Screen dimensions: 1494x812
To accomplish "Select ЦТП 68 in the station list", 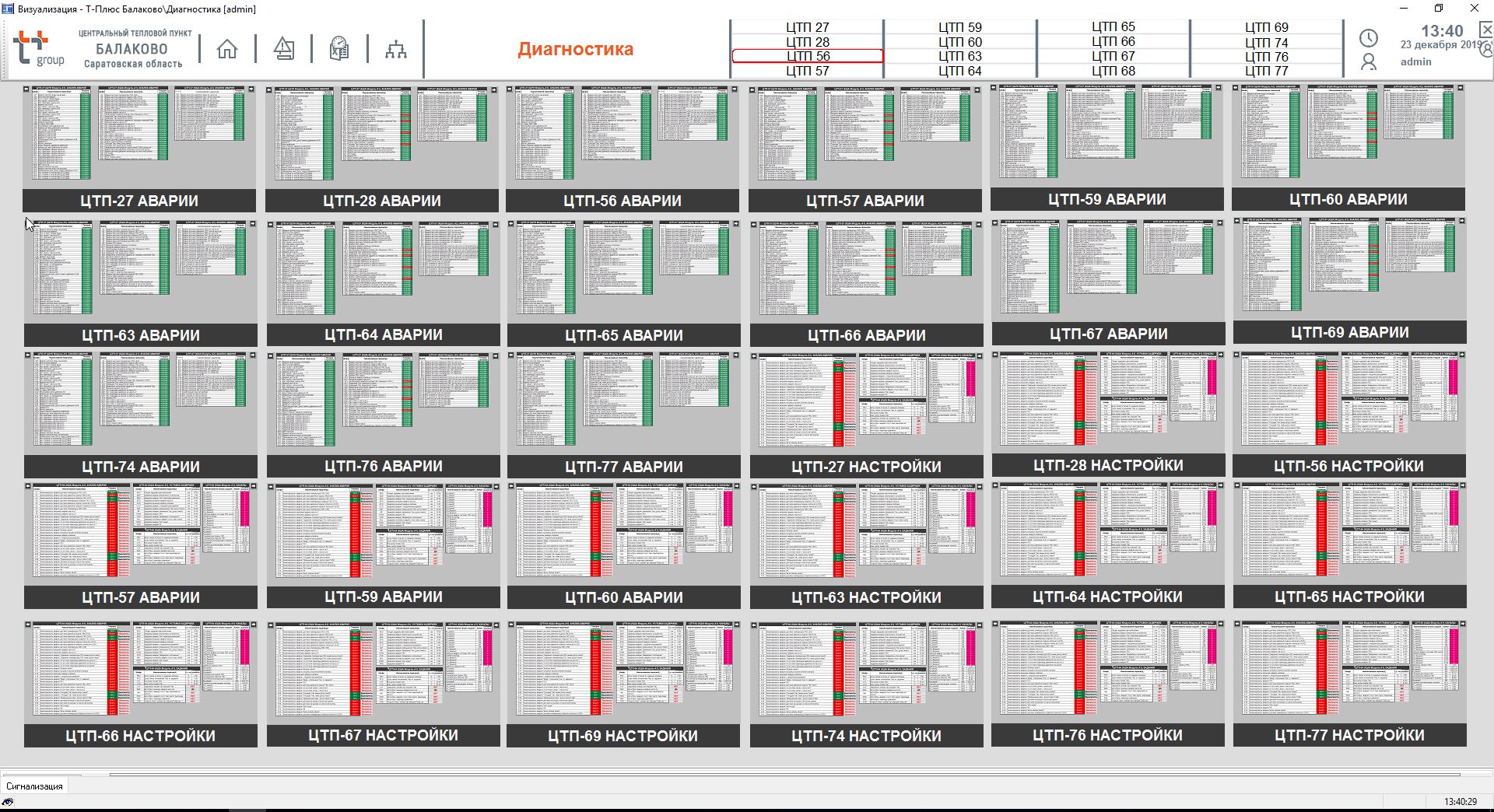I will pyautogui.click(x=1113, y=71).
